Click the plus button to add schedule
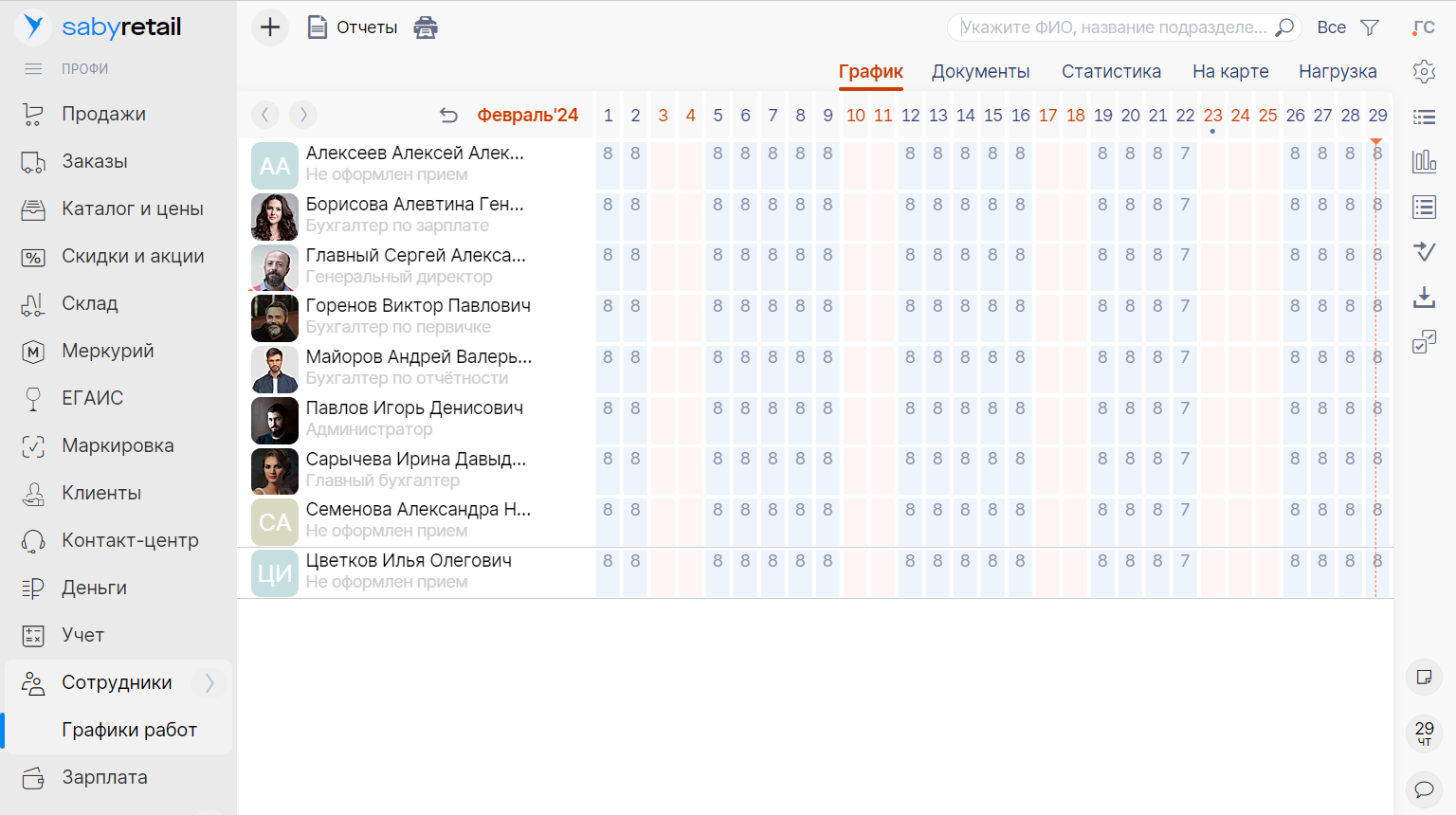The height and width of the screenshot is (815, 1456). click(270, 27)
